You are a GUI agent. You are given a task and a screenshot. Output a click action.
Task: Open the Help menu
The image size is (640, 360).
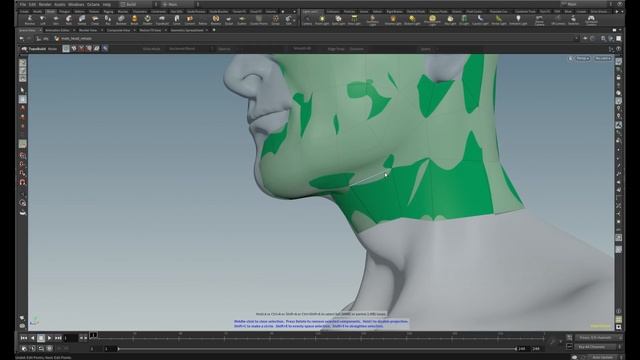107,4
